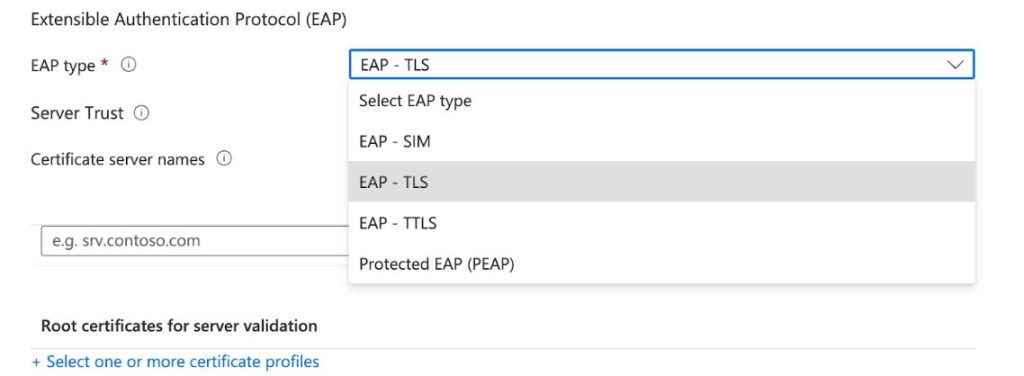Select EAP - TTLS from the dropdown list
The height and width of the screenshot is (376, 1024).
click(662, 223)
